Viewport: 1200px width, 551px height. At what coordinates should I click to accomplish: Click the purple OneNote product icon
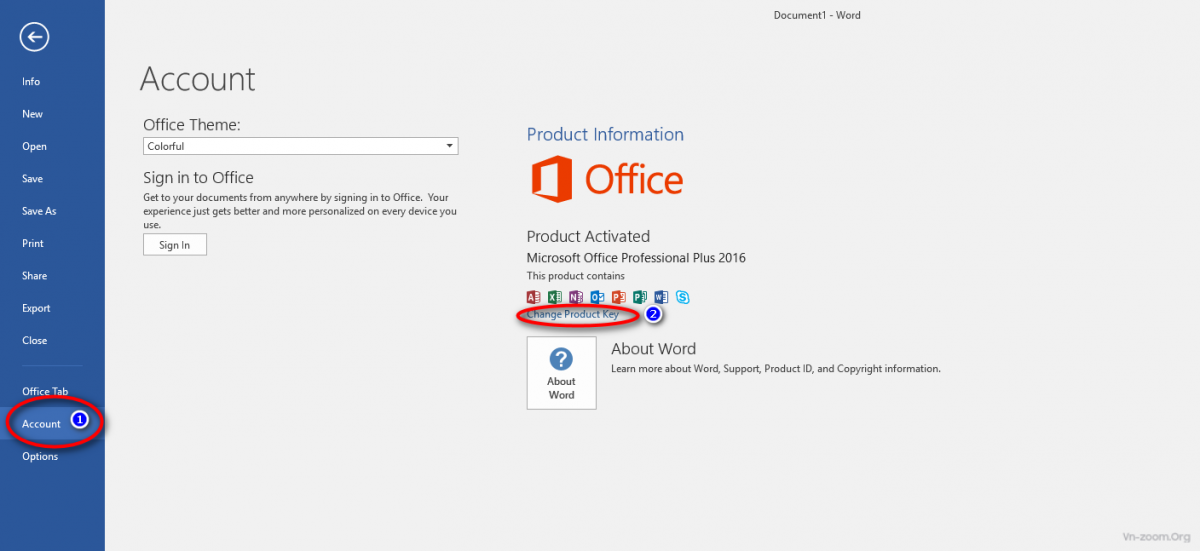[576, 297]
